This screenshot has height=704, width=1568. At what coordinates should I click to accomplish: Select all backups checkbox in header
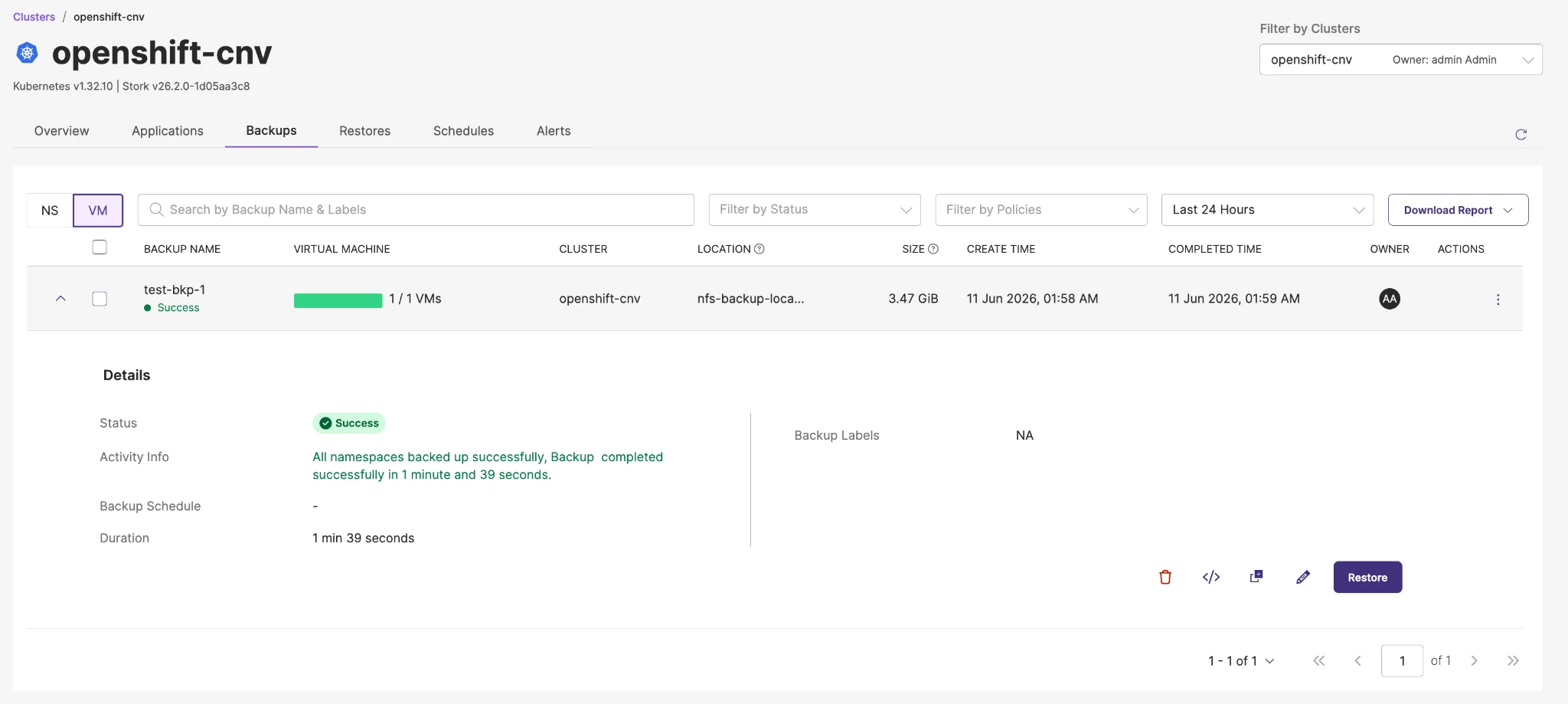click(100, 247)
